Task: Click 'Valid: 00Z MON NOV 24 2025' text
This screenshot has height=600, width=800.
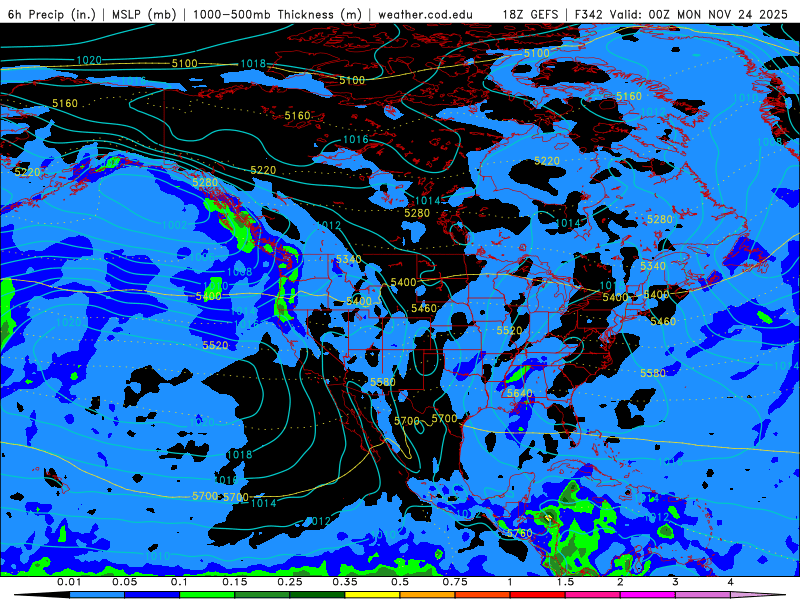Action: [698, 14]
